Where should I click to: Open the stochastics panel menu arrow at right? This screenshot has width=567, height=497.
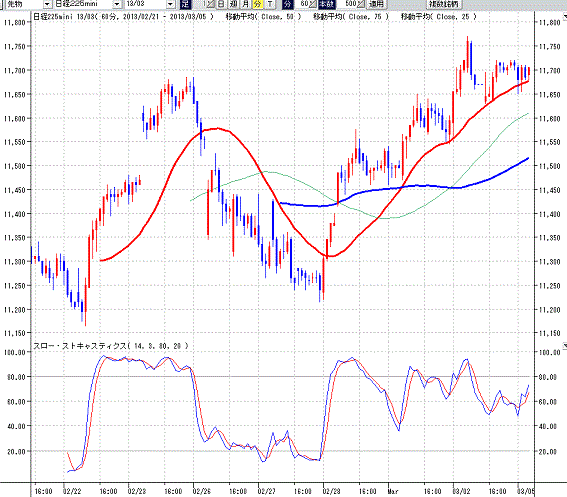tap(564, 346)
